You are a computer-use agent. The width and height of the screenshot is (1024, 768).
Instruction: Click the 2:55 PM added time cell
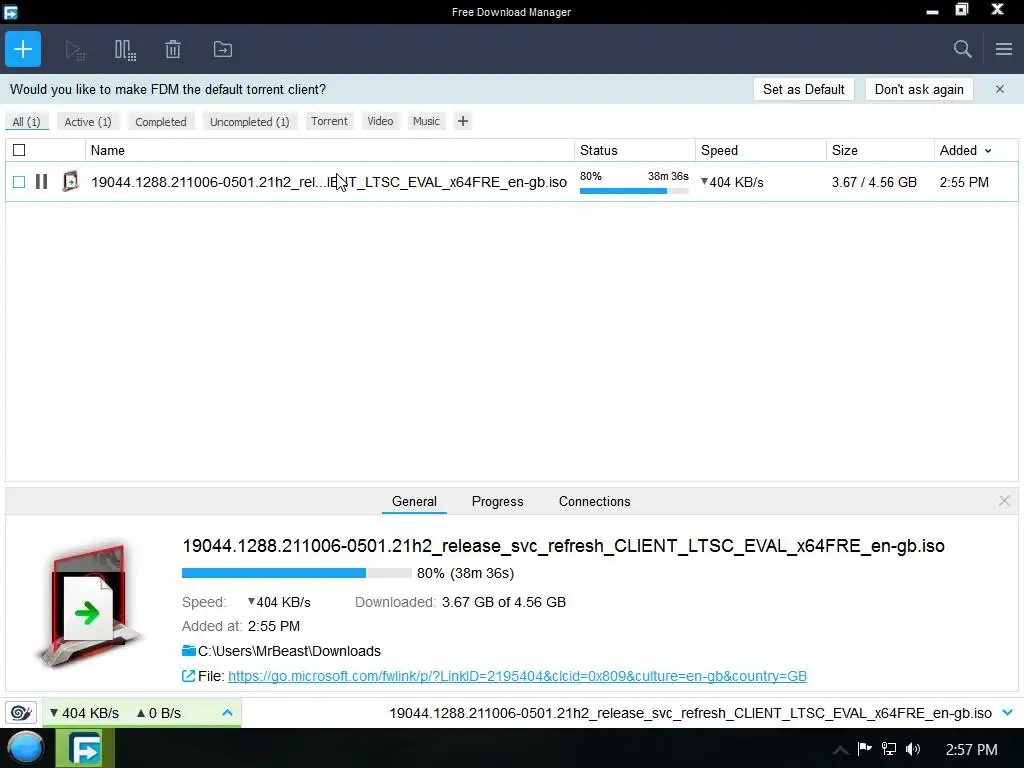964,182
